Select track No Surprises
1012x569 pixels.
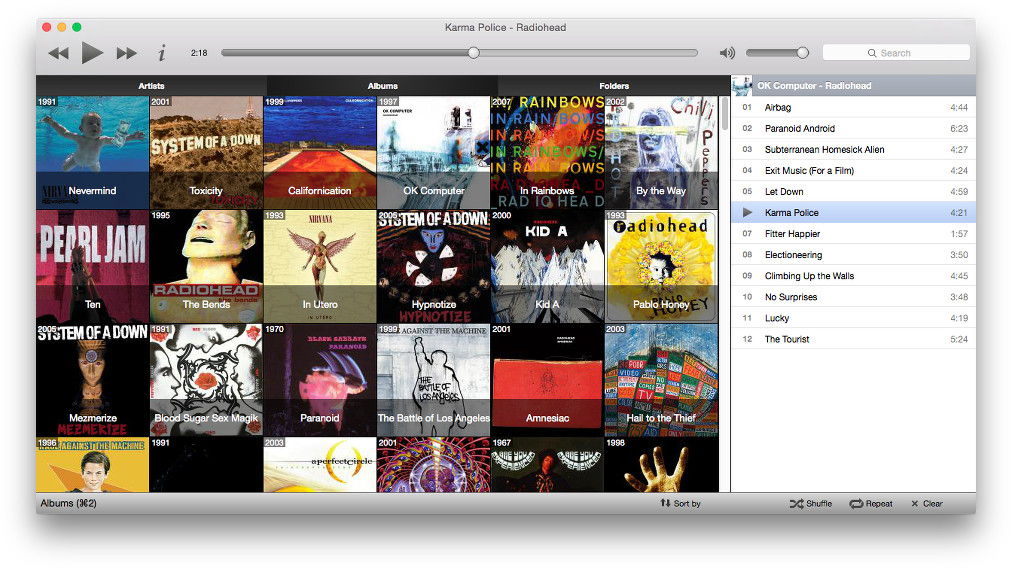(853, 297)
